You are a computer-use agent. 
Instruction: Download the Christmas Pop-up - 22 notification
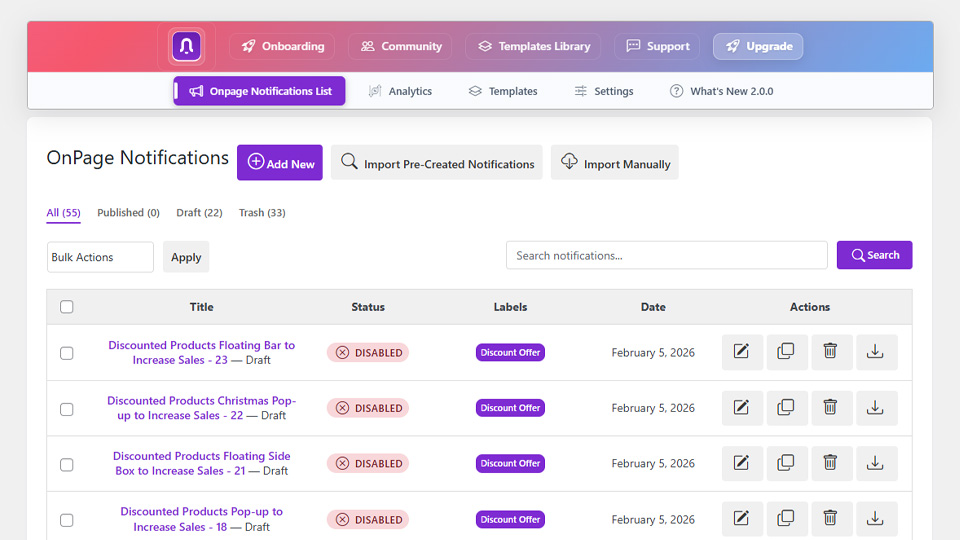click(x=875, y=408)
